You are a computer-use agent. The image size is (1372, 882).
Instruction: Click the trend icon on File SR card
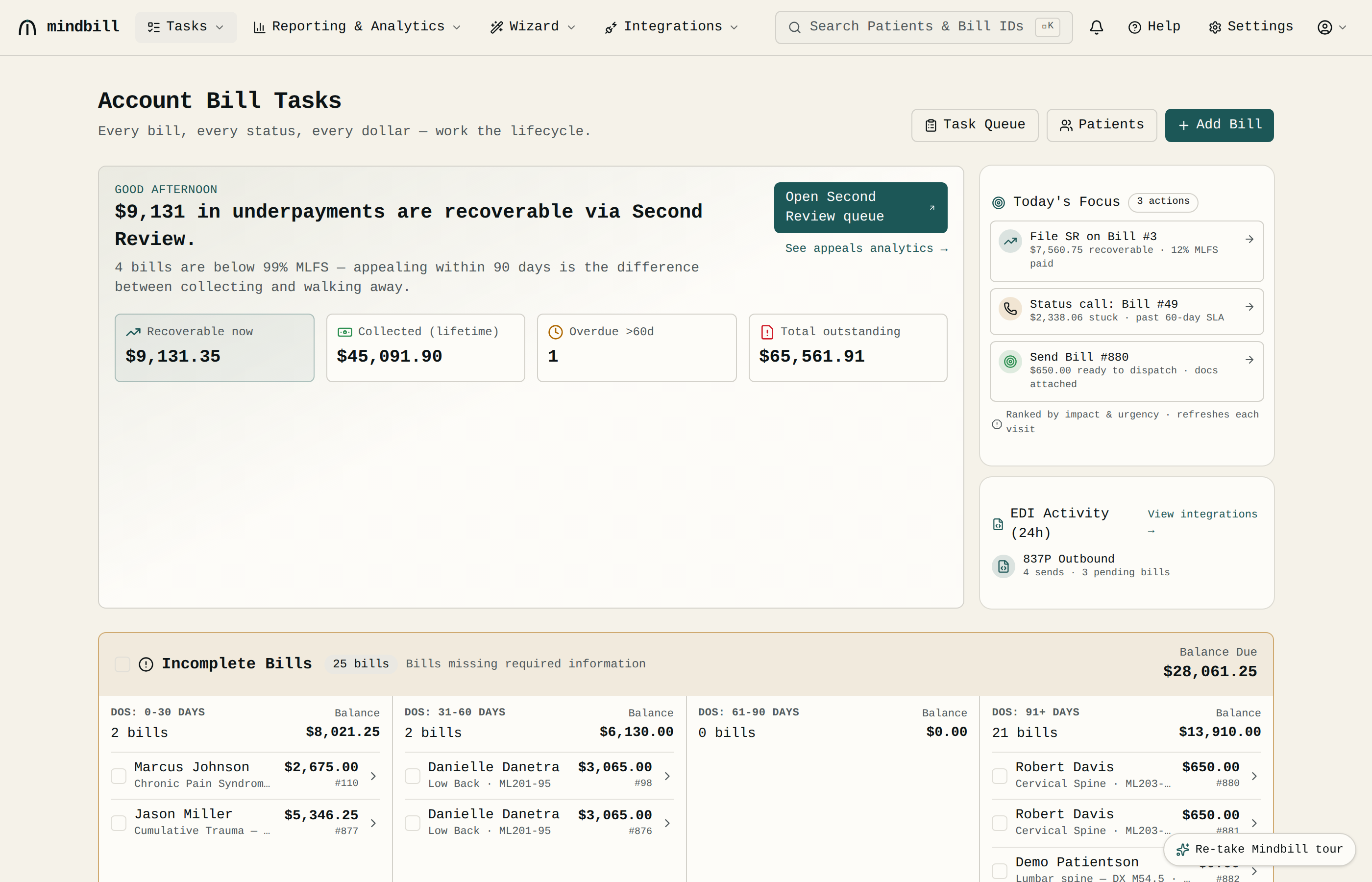point(1010,241)
